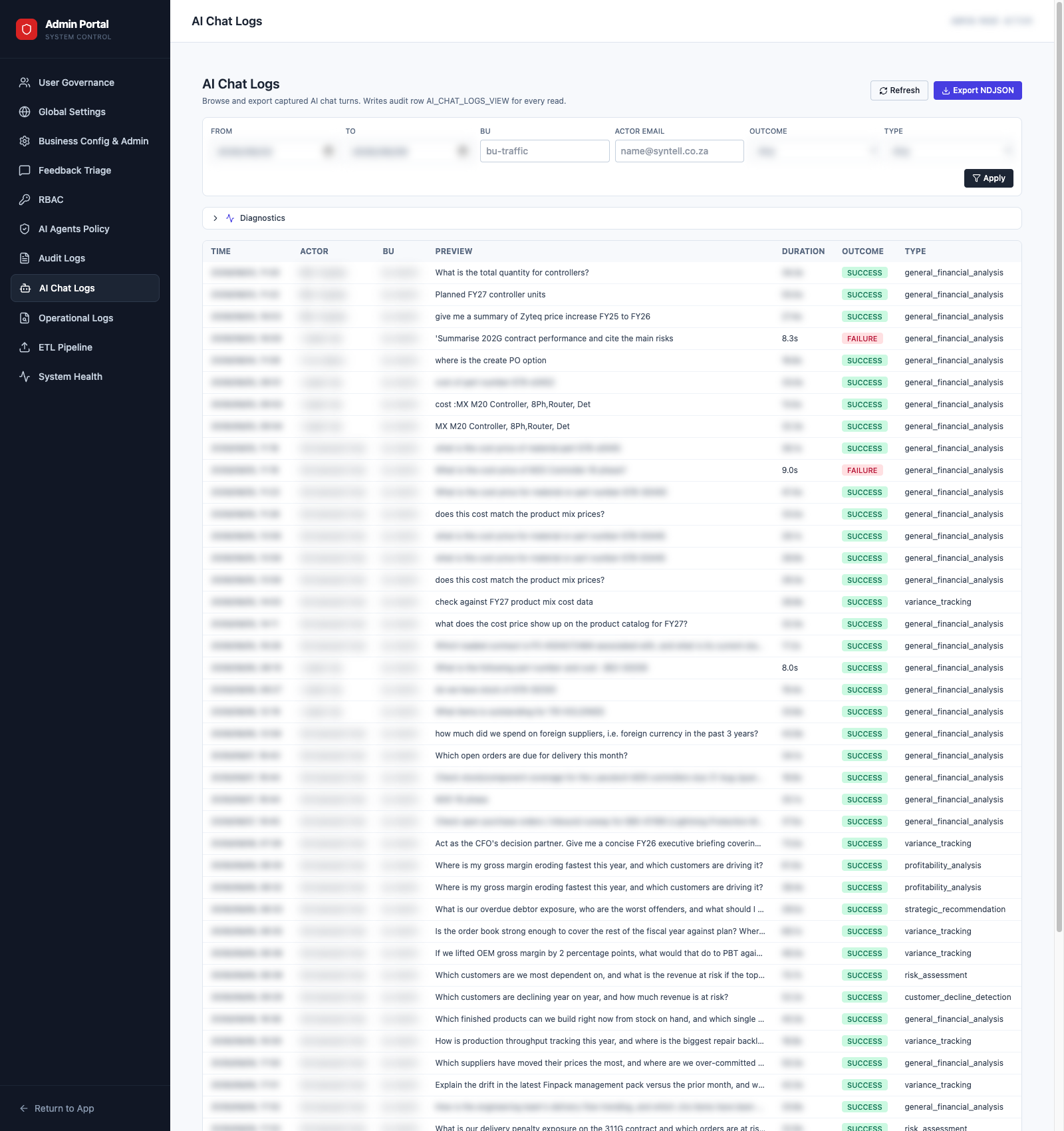Click 'what does the cost price show up' row
The height and width of the screenshot is (1131, 1064).
tap(612, 624)
